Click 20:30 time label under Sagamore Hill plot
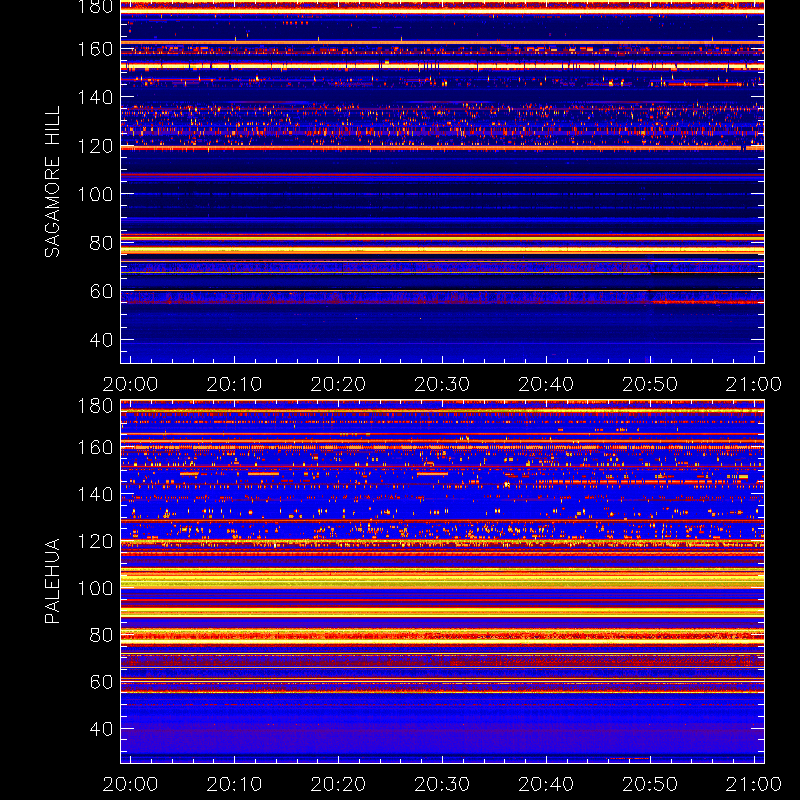The image size is (800, 800). coord(442,384)
